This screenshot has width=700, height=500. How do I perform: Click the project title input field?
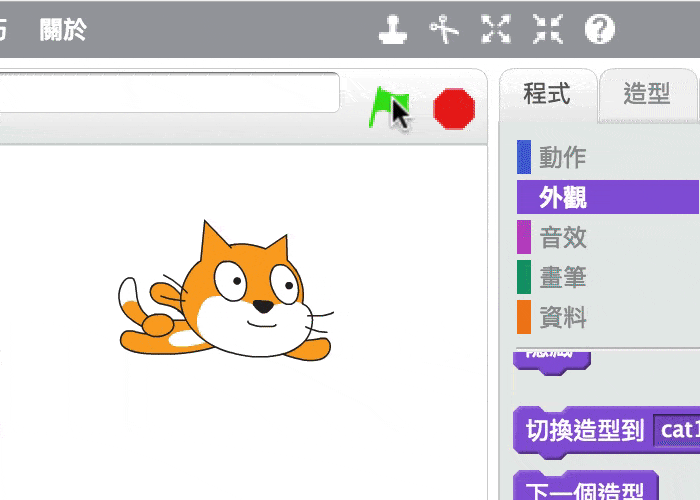(x=169, y=92)
